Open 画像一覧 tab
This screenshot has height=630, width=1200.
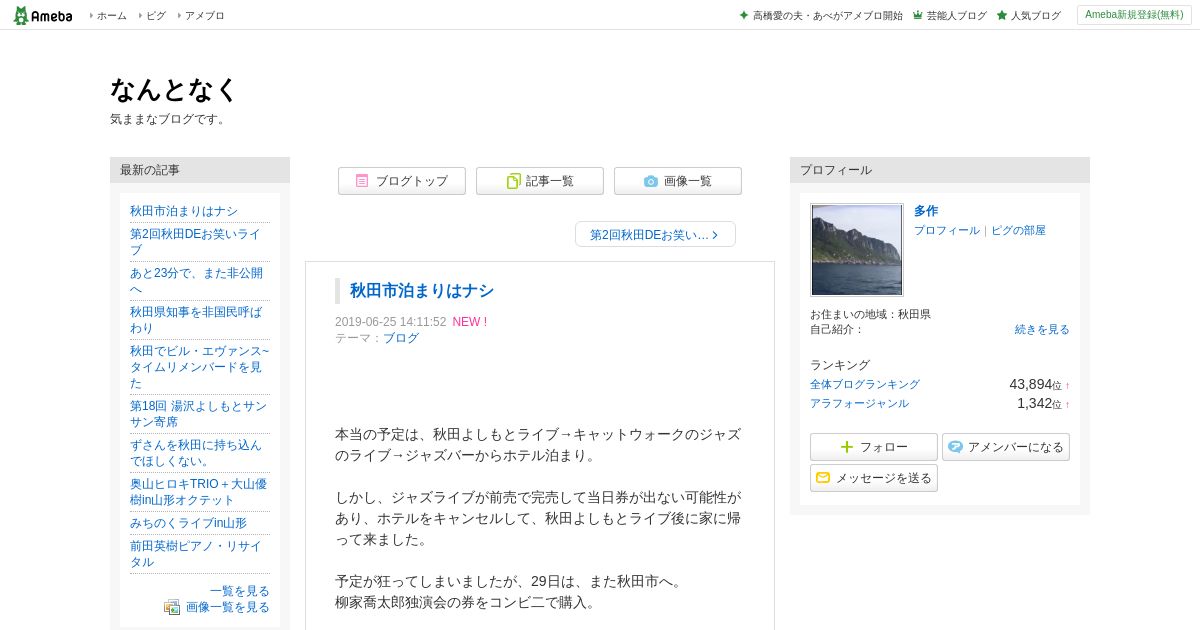(678, 181)
